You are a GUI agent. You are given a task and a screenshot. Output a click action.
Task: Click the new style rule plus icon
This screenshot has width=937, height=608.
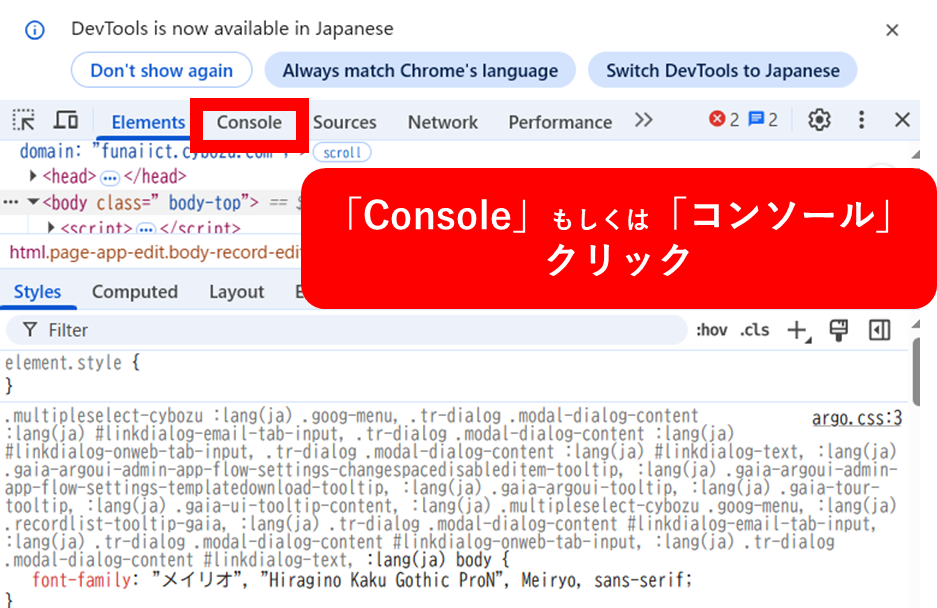click(797, 331)
